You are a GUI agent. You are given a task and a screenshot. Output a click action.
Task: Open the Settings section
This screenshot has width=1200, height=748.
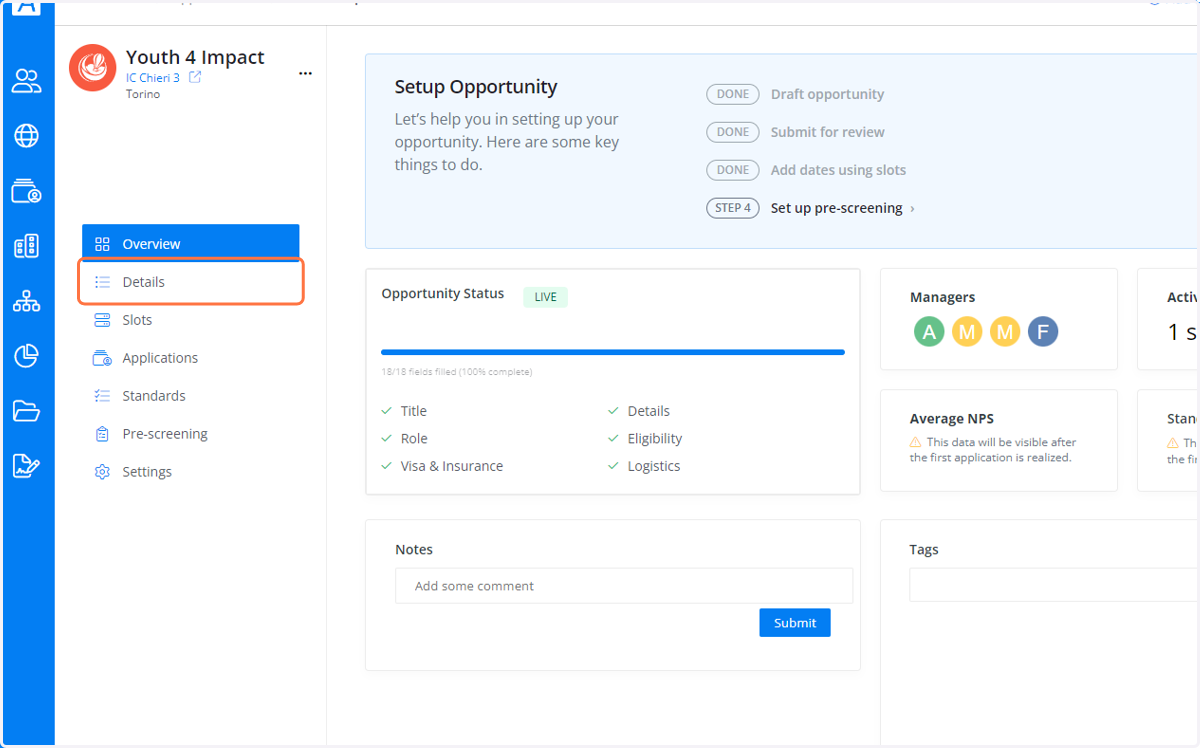pos(191,472)
